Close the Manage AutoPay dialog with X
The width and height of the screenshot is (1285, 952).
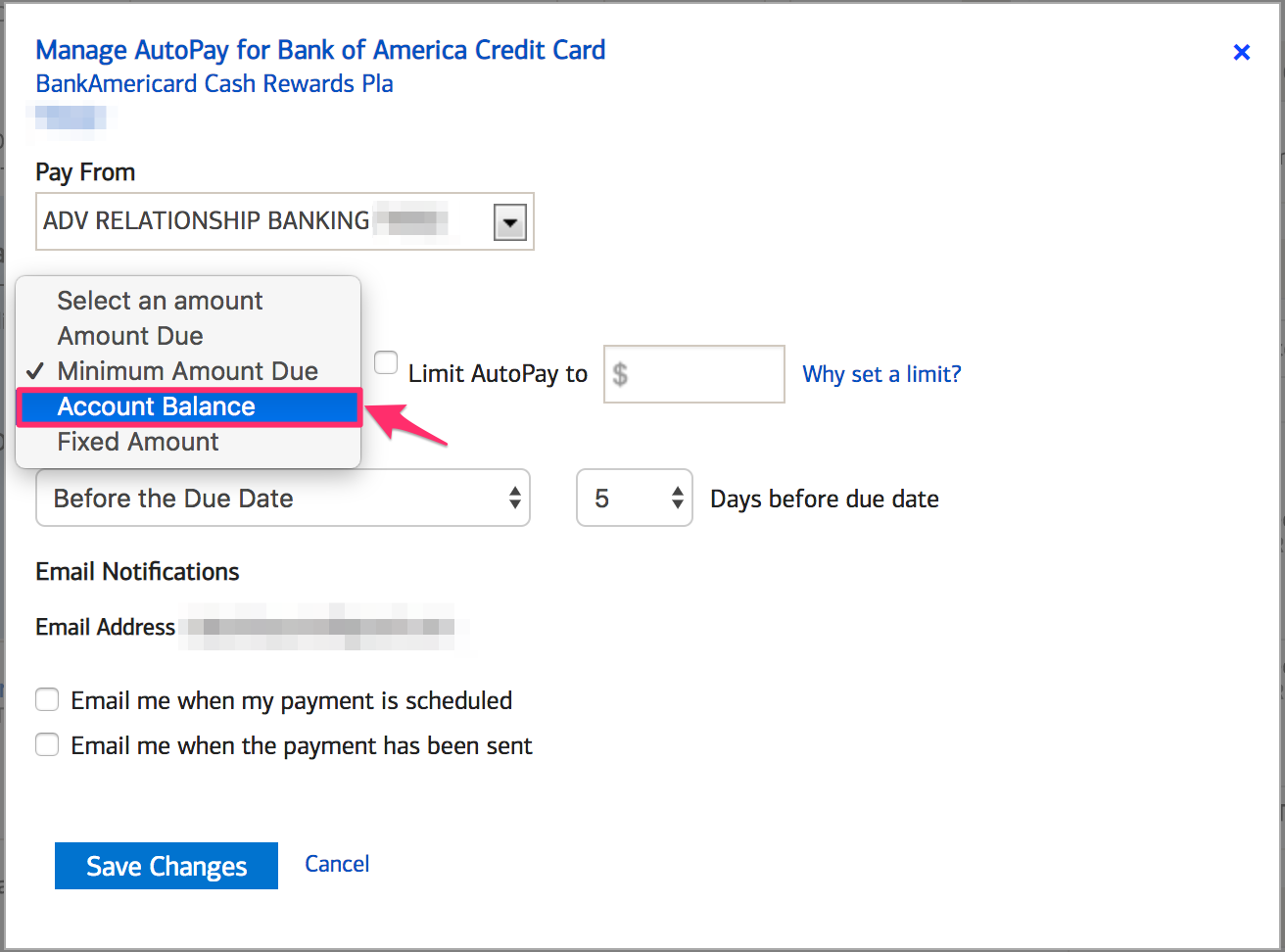click(x=1241, y=53)
